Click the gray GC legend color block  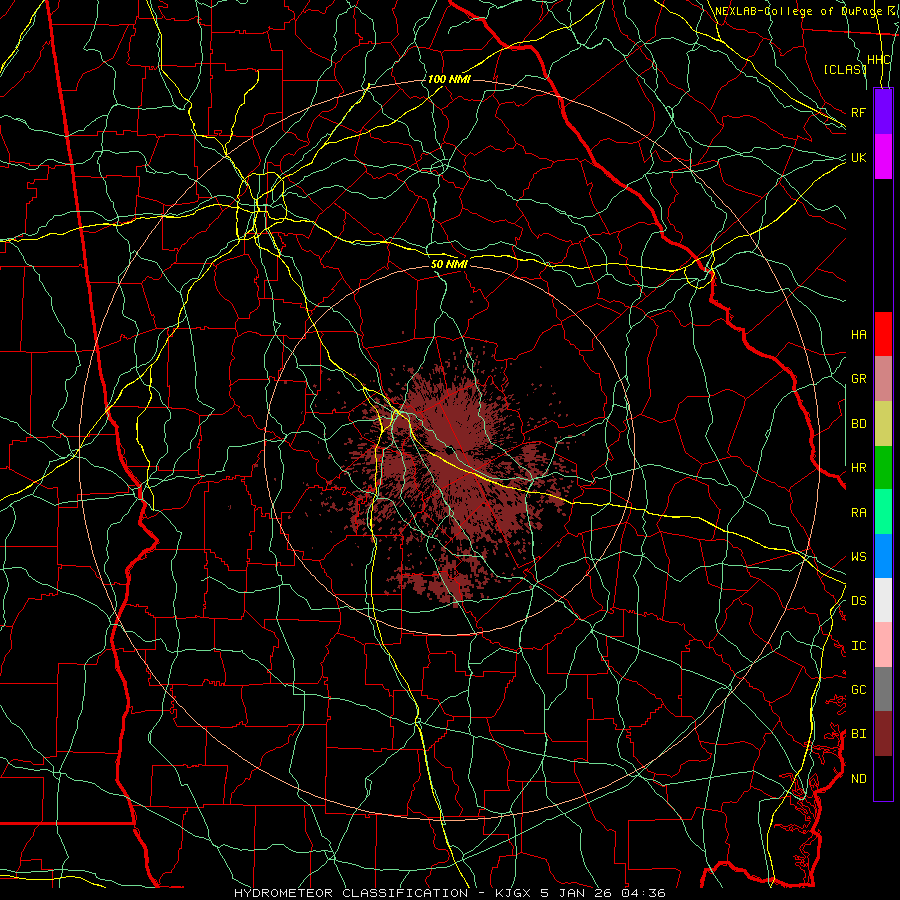[x=883, y=689]
